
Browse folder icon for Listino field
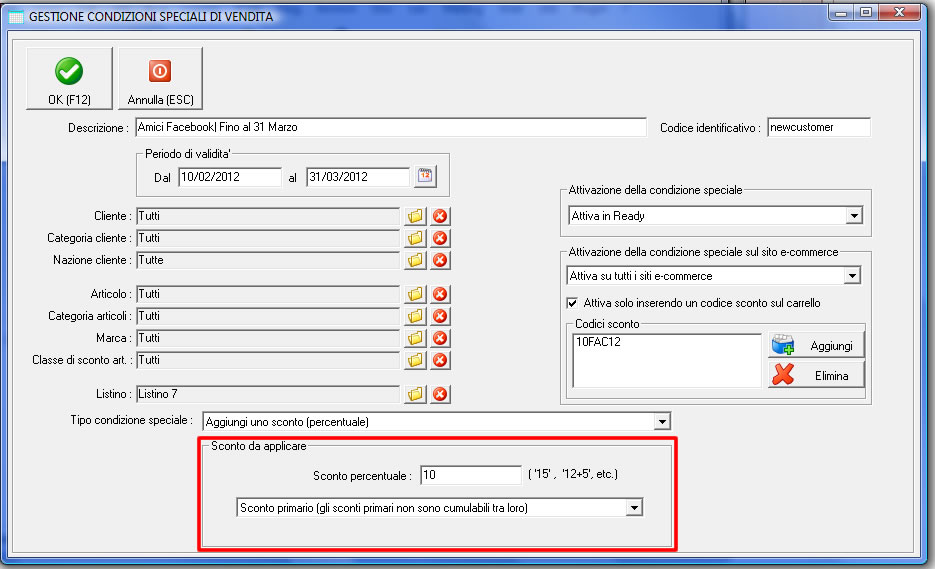click(x=415, y=394)
